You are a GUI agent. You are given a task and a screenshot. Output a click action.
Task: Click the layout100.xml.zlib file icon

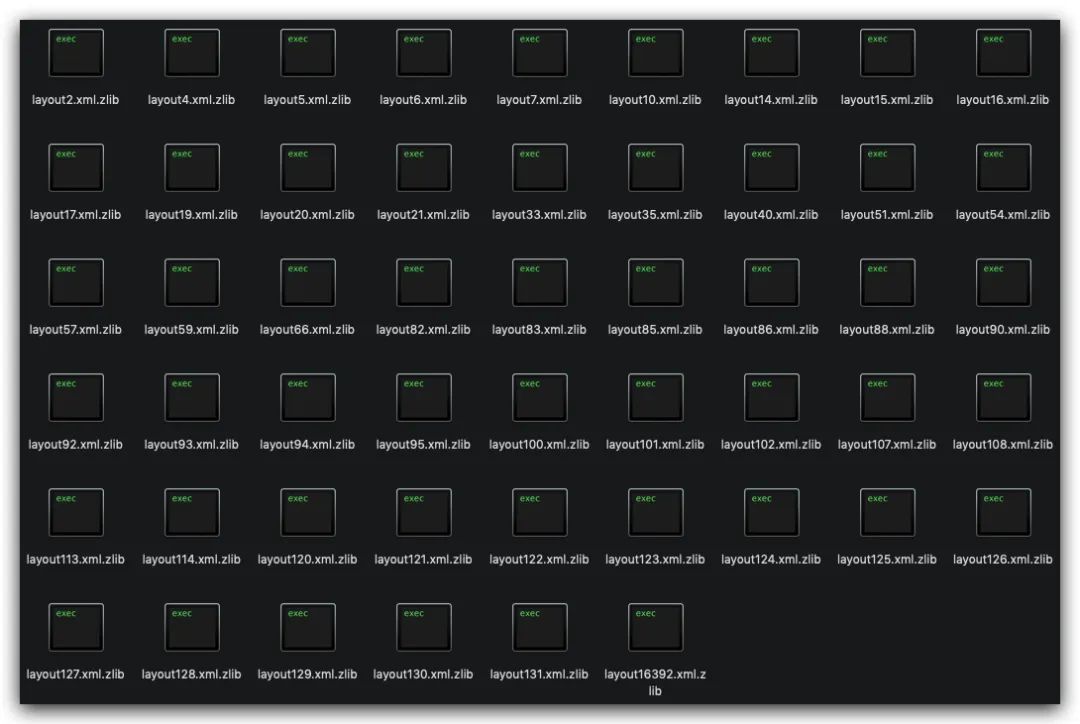pos(540,398)
